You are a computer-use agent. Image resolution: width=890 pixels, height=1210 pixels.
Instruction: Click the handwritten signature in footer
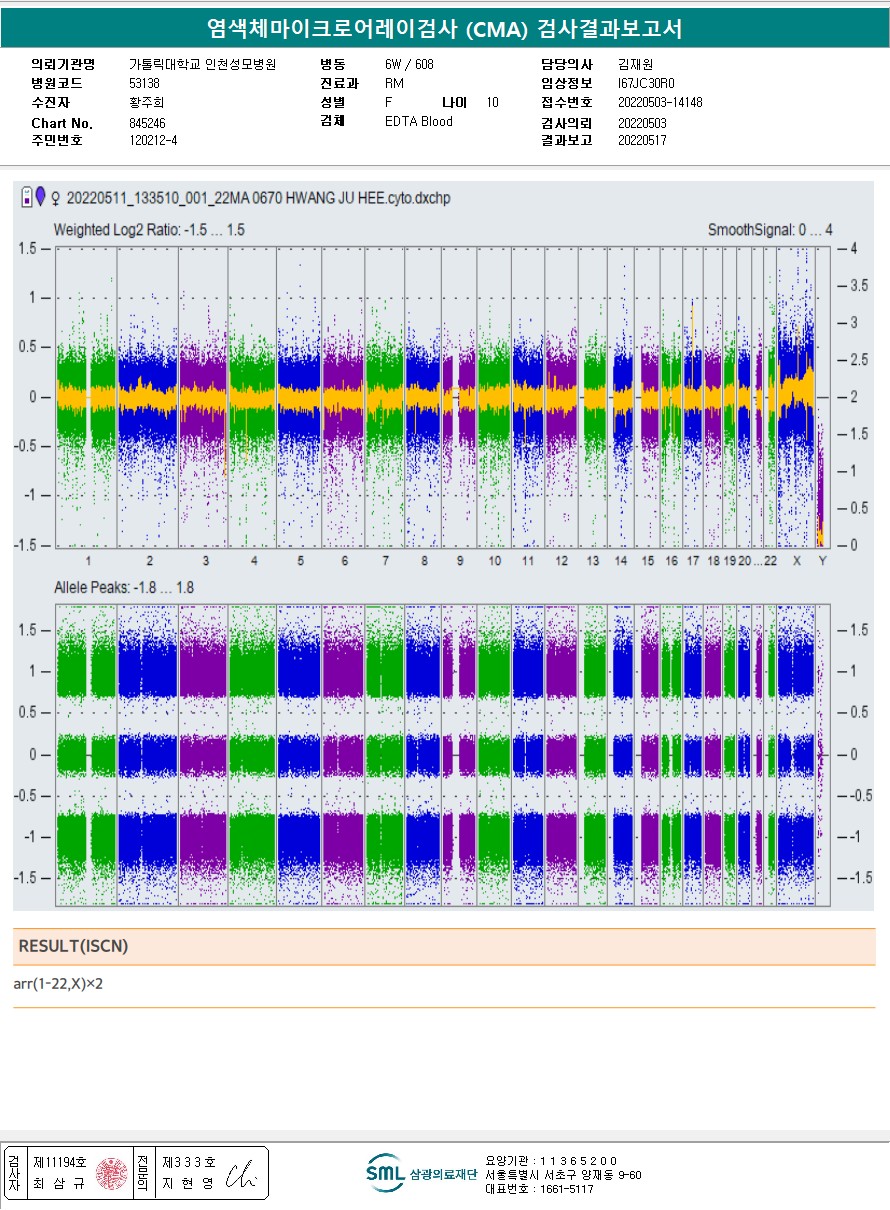241,1174
